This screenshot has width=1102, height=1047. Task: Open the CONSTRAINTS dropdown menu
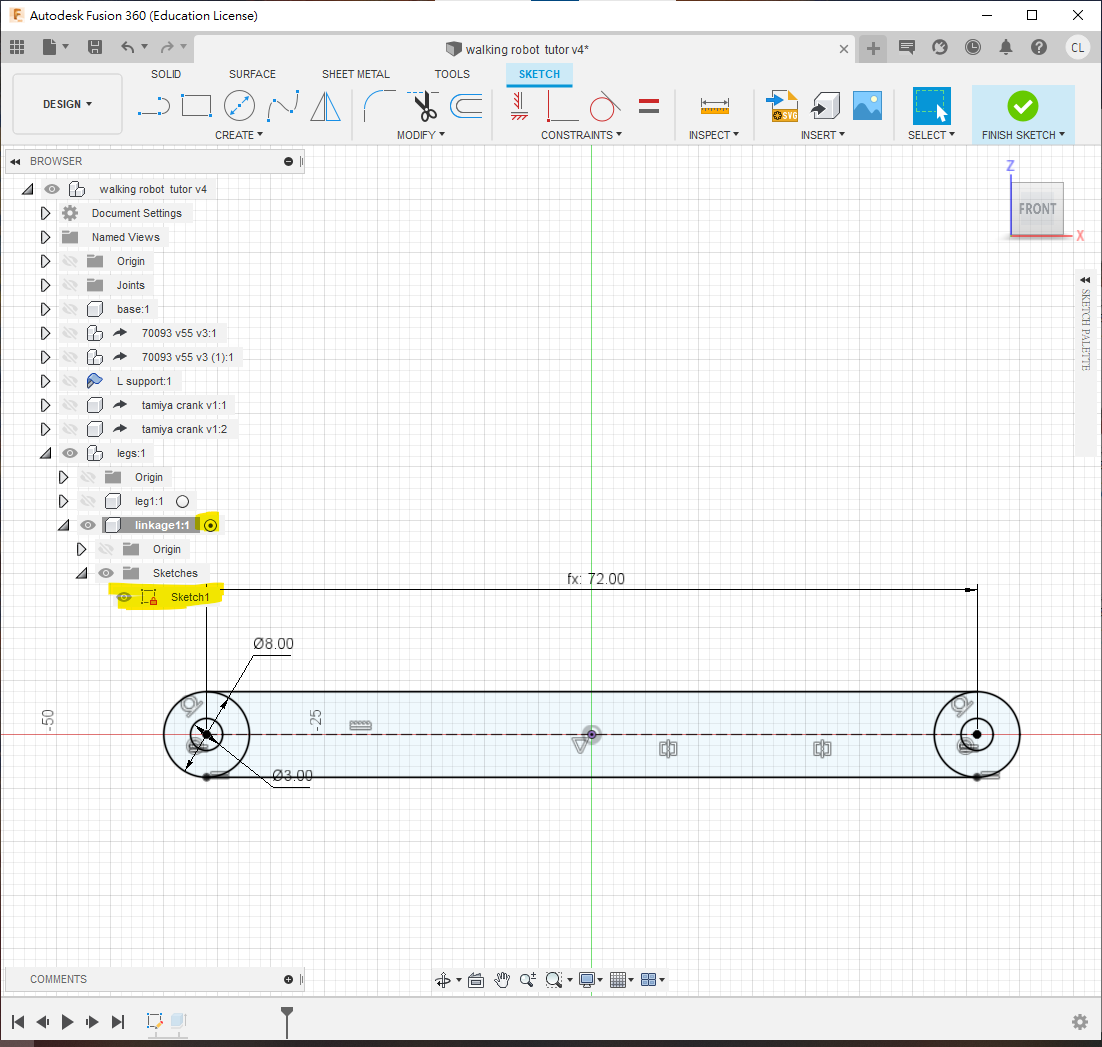[581, 135]
